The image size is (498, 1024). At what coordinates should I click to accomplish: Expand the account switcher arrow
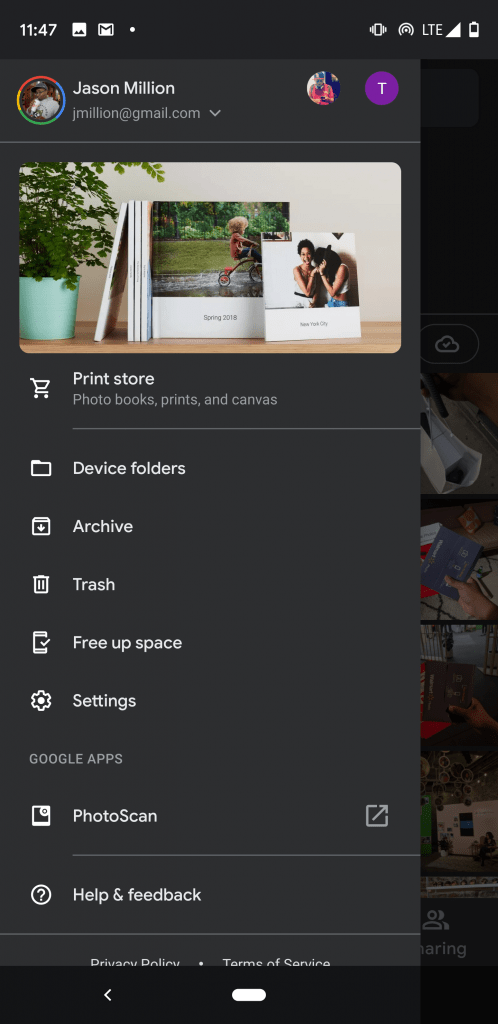click(215, 114)
